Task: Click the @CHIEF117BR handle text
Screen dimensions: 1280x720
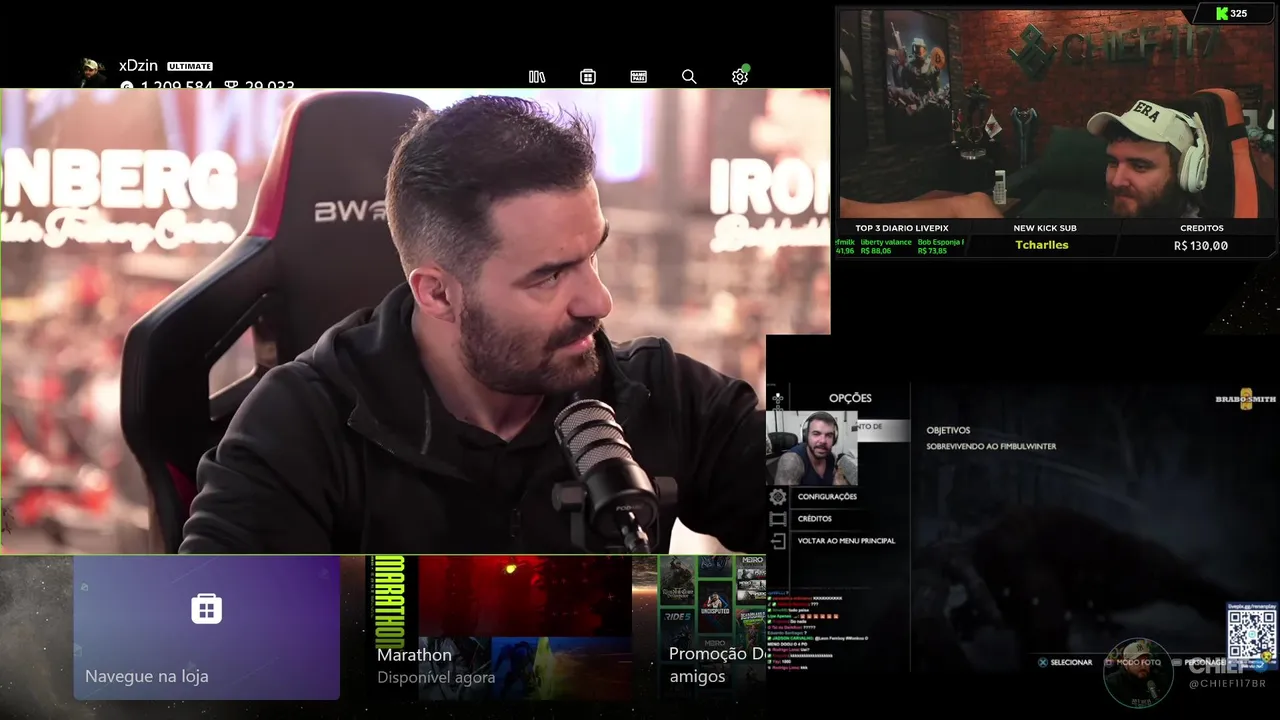Action: (x=1229, y=684)
